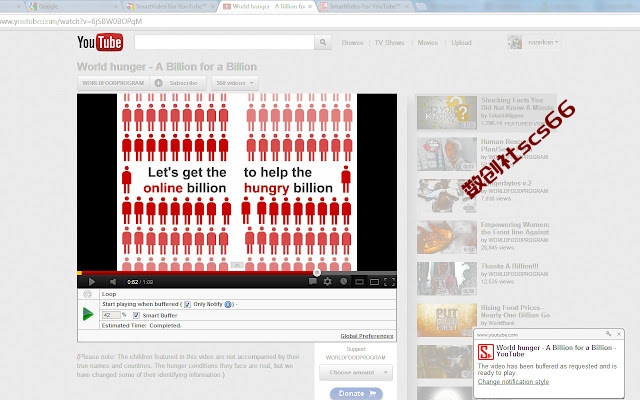Open player settings gear icon

327,282
